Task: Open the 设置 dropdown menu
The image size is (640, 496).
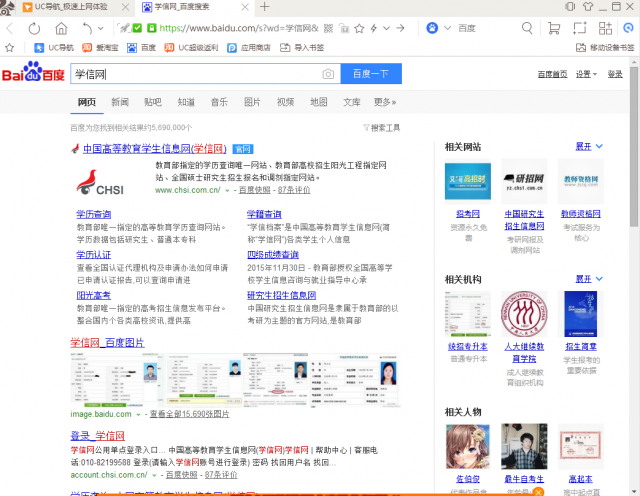Action: (x=586, y=74)
